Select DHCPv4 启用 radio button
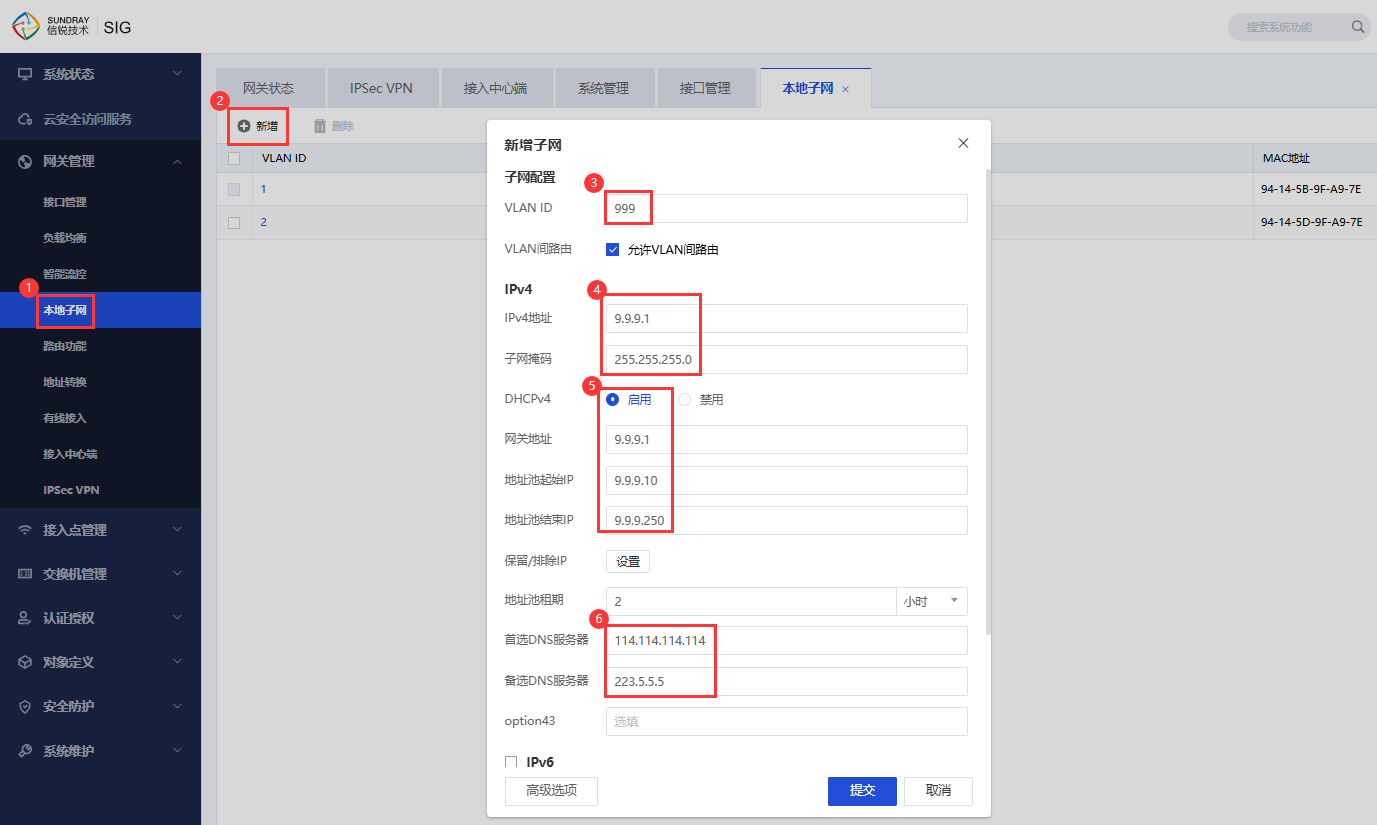Viewport: 1377px width, 825px height. pyautogui.click(x=613, y=399)
